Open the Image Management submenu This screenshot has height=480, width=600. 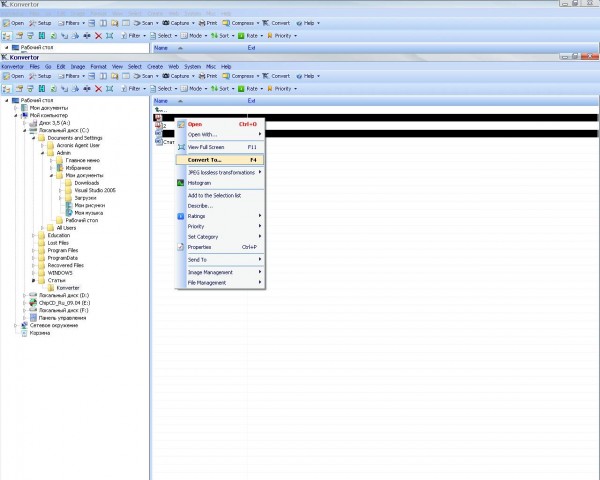point(220,273)
